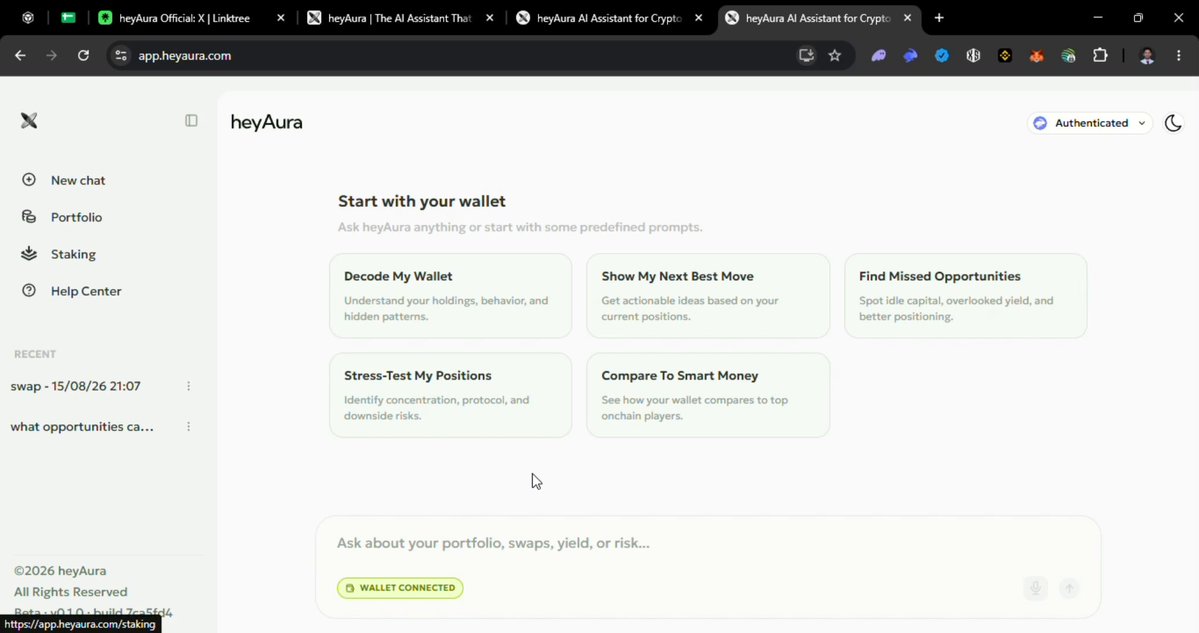This screenshot has height=633, width=1199.
Task: Select the Show My Next Best Move prompt
Action: coord(708,296)
